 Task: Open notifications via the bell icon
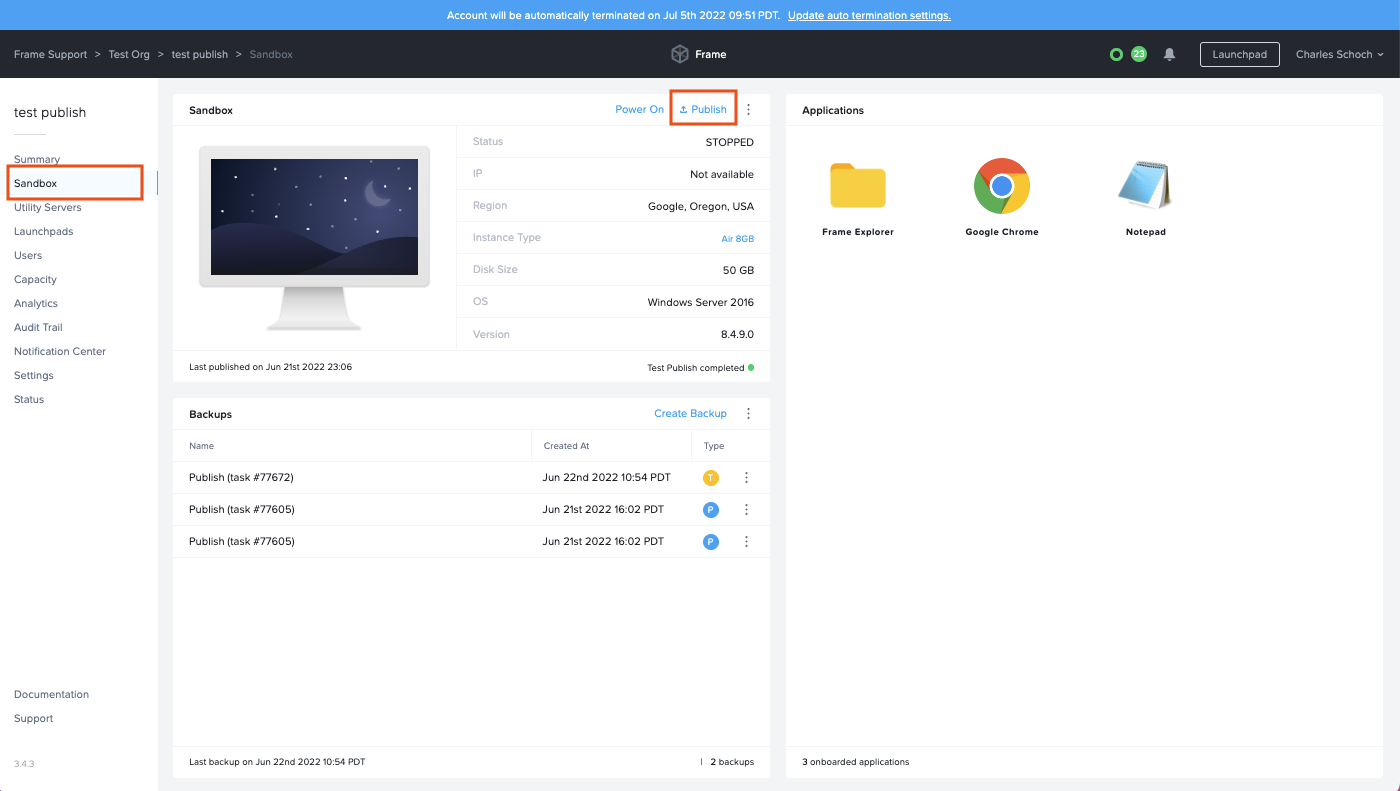1169,54
